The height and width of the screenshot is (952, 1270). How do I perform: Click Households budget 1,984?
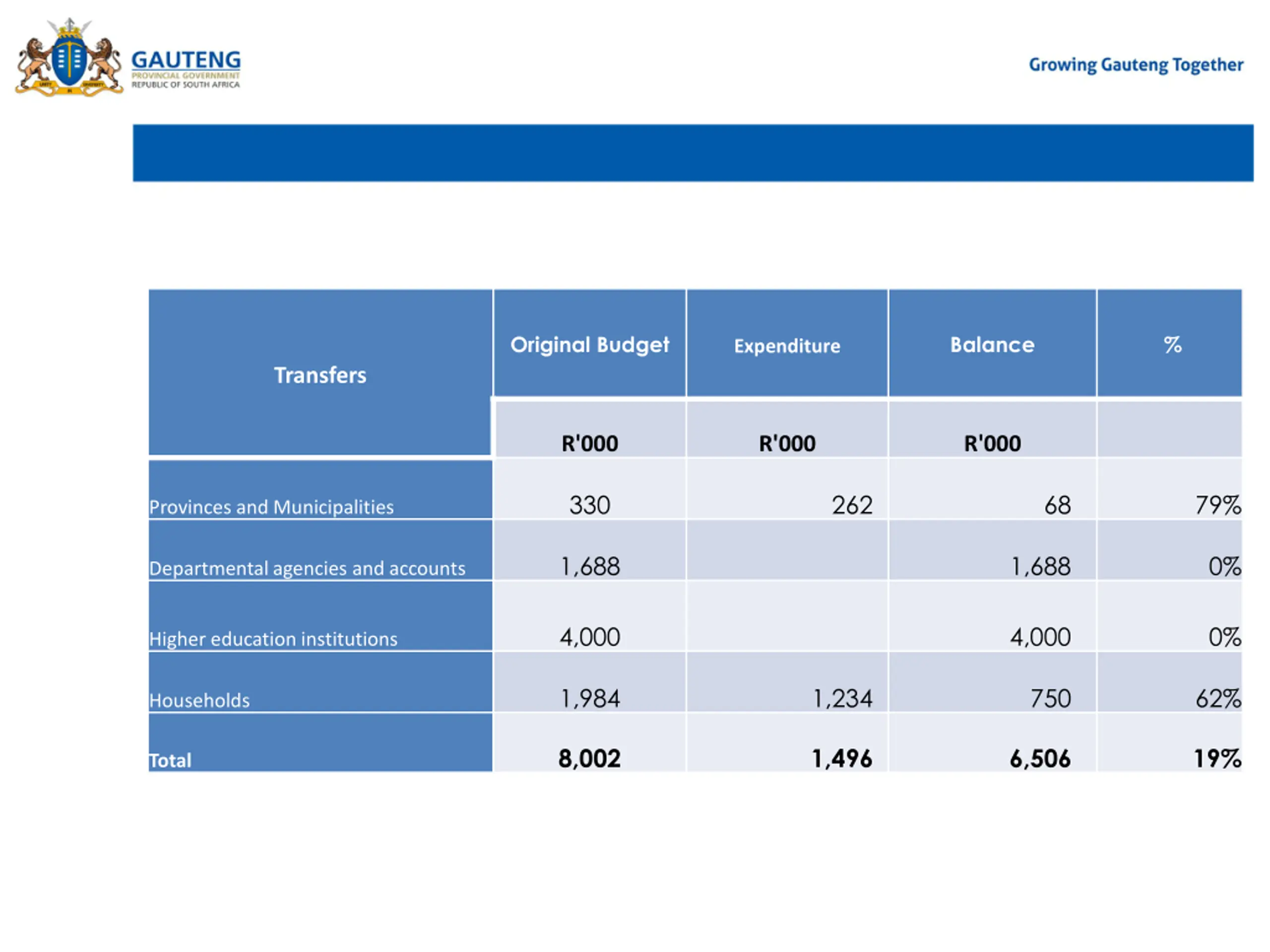tap(590, 699)
